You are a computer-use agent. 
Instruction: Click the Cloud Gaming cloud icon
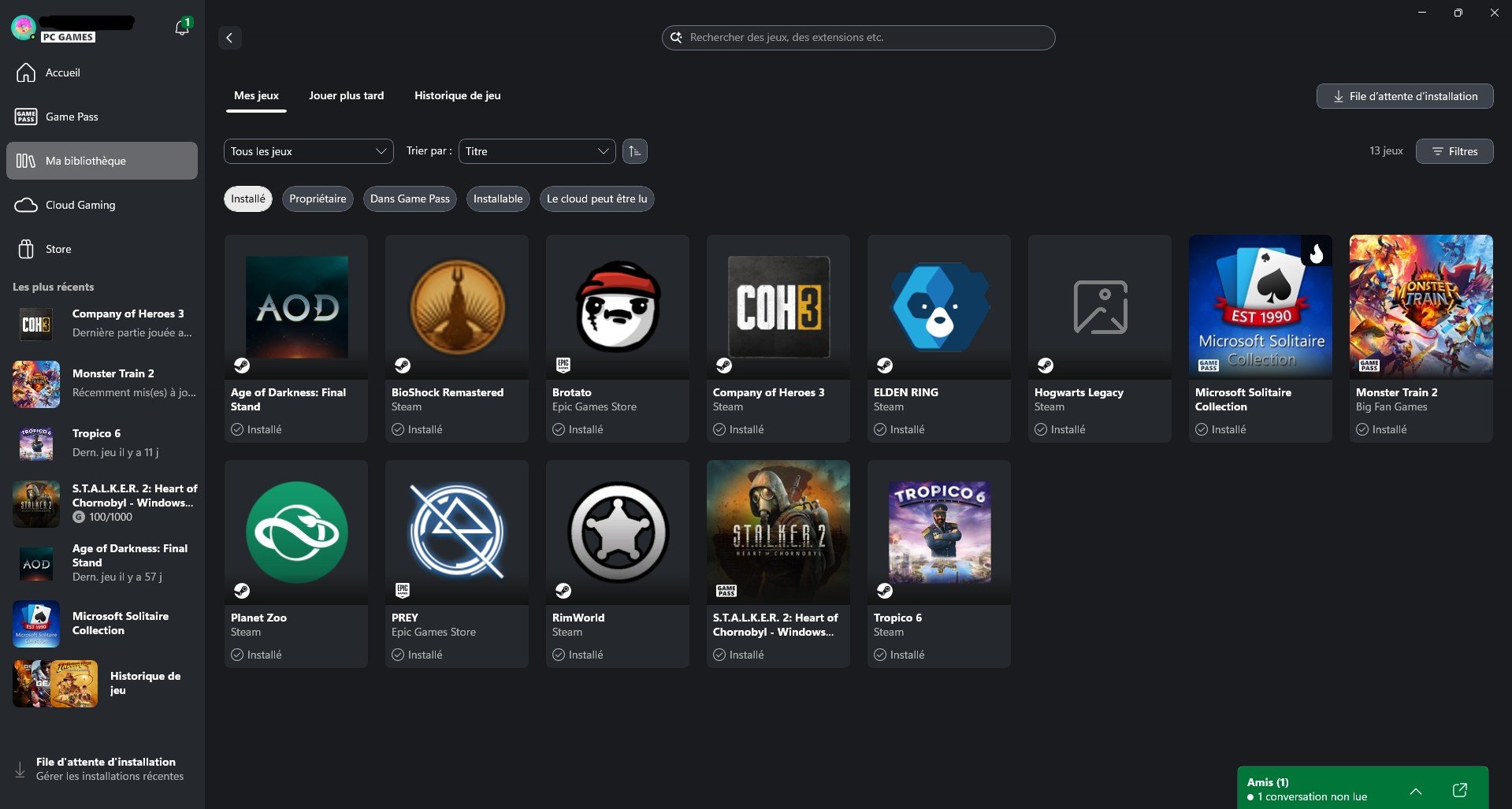[26, 205]
